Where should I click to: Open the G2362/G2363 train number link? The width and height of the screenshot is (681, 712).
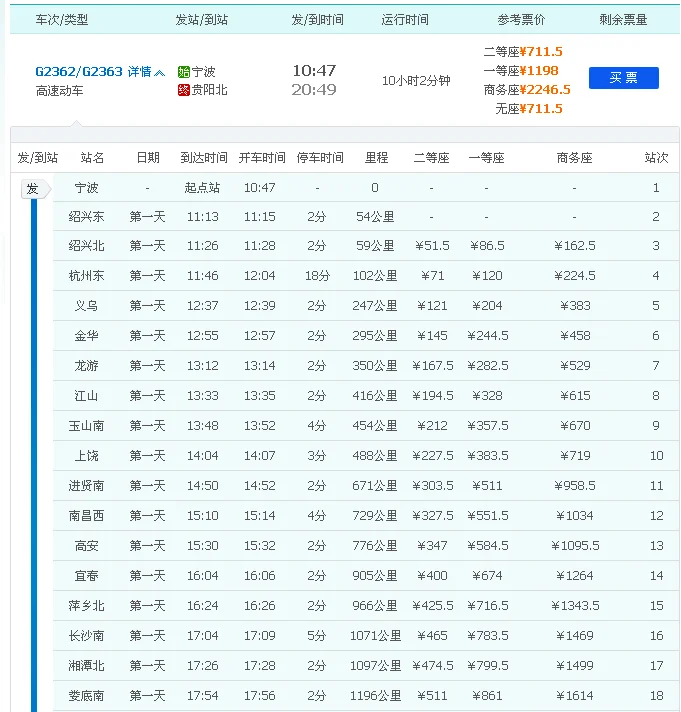click(79, 72)
